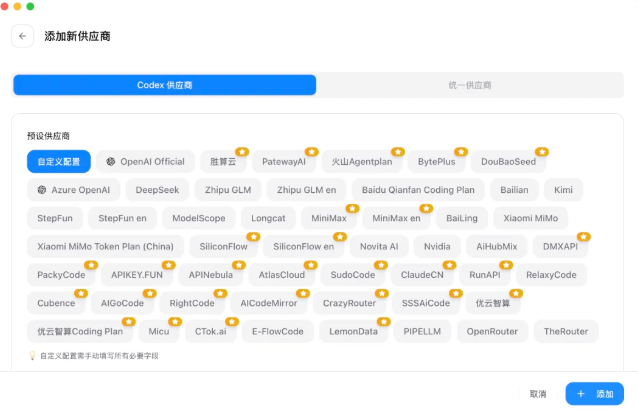This screenshot has width=638, height=411.
Task: Pick the 胜算云 provider preset
Action: point(223,162)
